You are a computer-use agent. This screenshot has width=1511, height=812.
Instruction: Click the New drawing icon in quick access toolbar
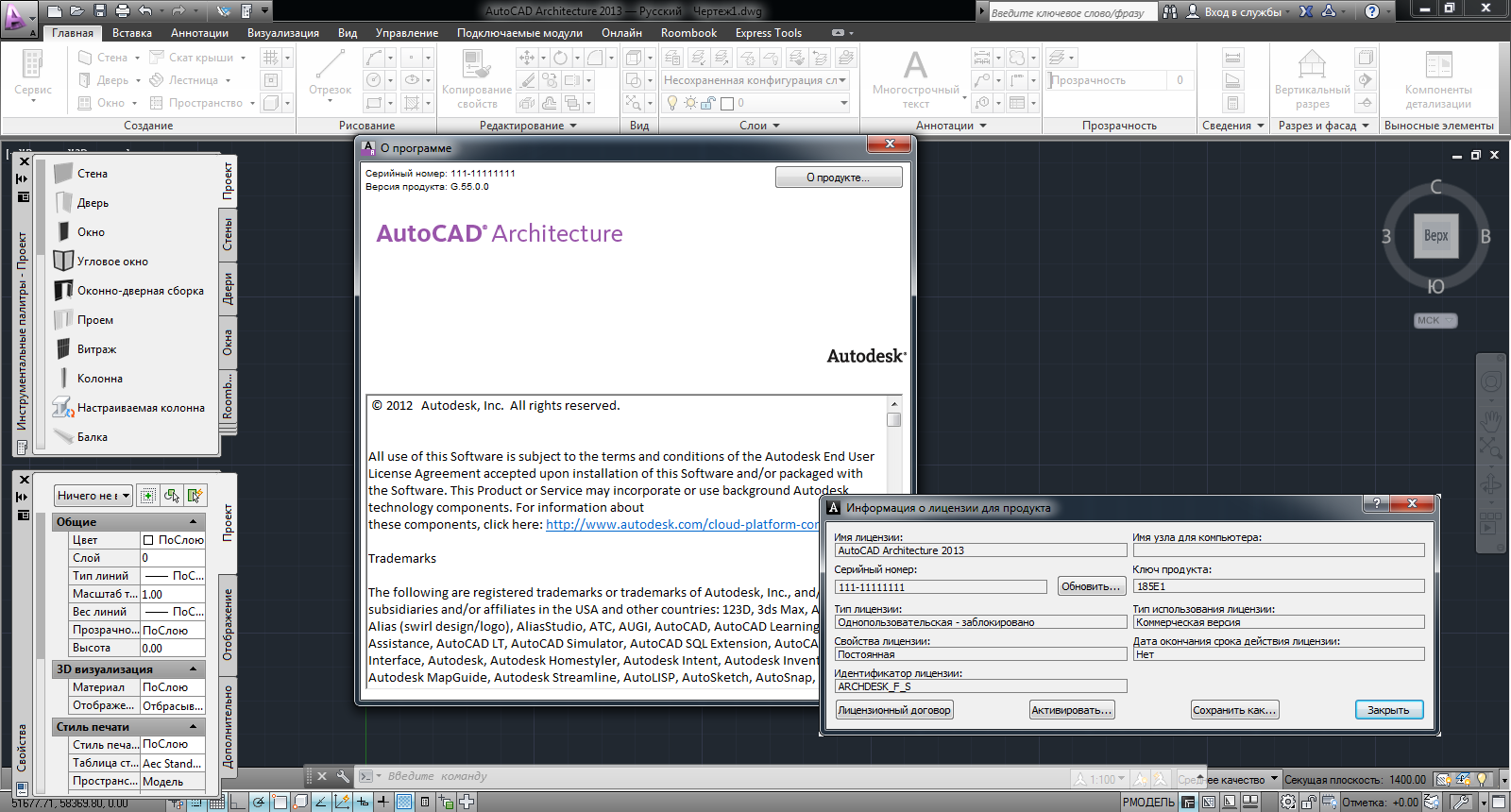[55, 11]
